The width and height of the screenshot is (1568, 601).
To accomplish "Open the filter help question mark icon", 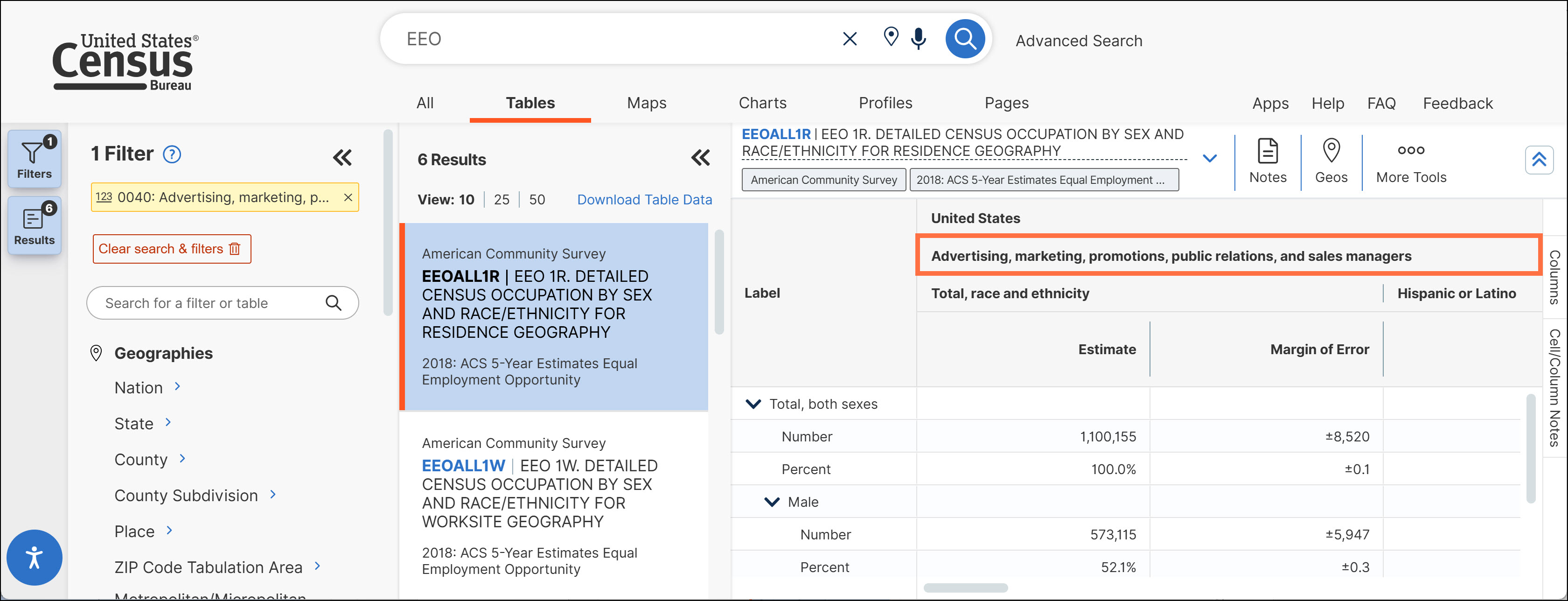I will tap(172, 154).
